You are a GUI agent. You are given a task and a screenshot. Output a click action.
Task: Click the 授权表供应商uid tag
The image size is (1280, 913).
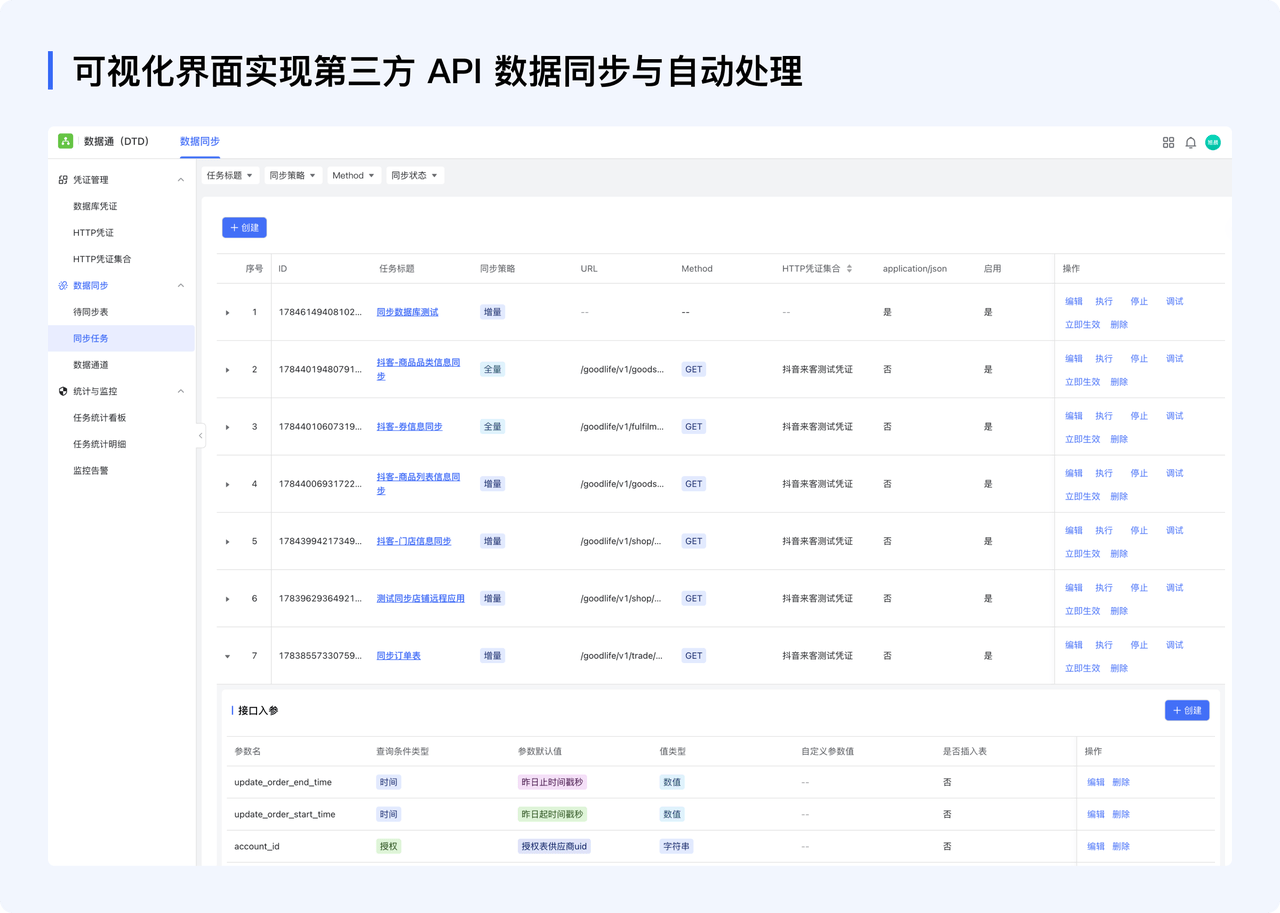tap(554, 846)
